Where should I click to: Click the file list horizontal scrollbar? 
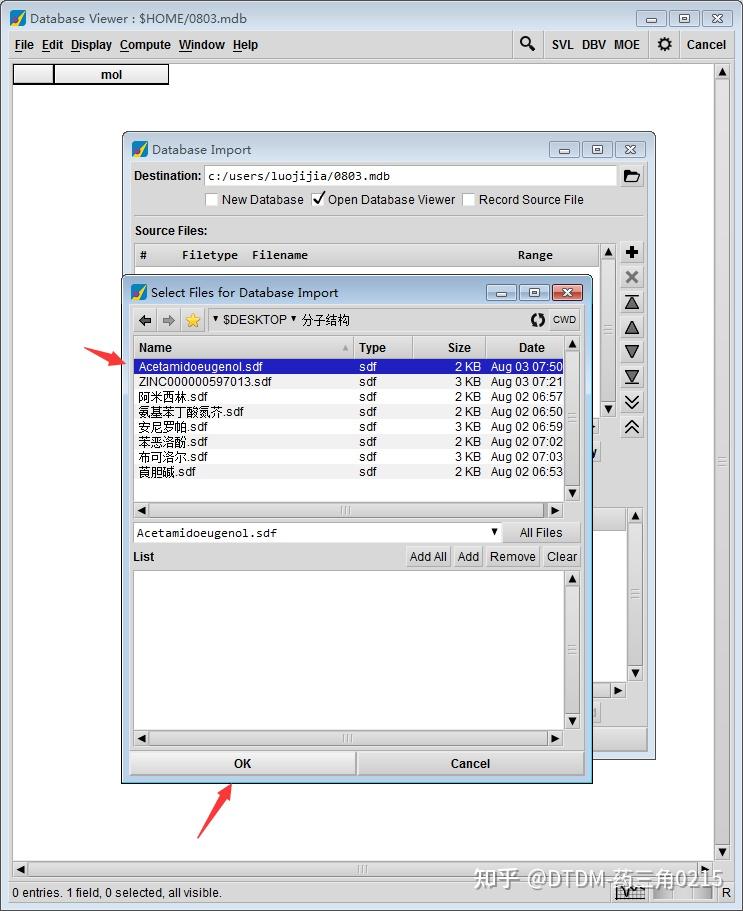345,510
